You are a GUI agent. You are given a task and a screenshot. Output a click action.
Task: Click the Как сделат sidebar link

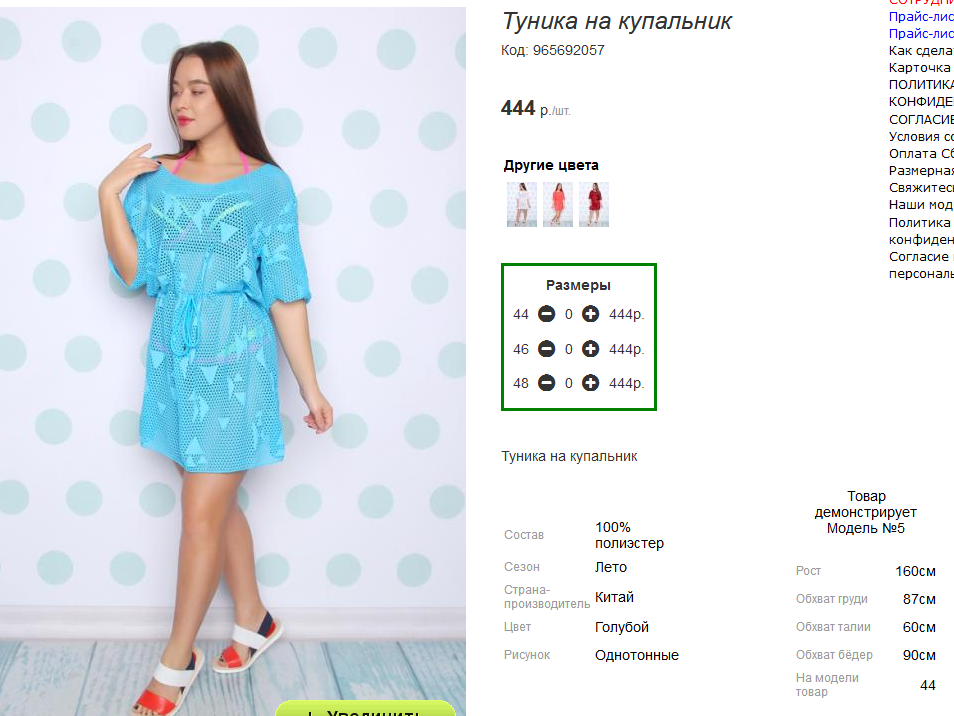[x=921, y=51]
